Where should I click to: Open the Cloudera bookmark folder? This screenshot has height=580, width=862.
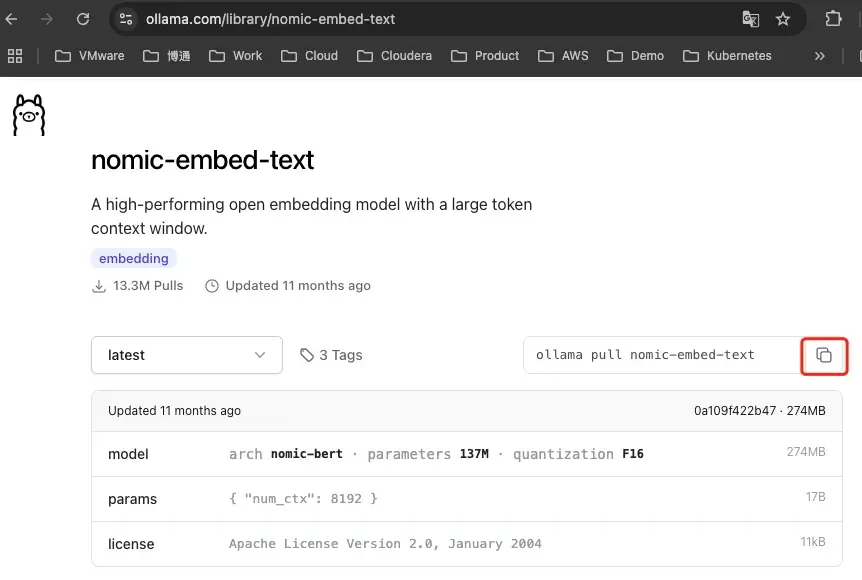coord(395,56)
